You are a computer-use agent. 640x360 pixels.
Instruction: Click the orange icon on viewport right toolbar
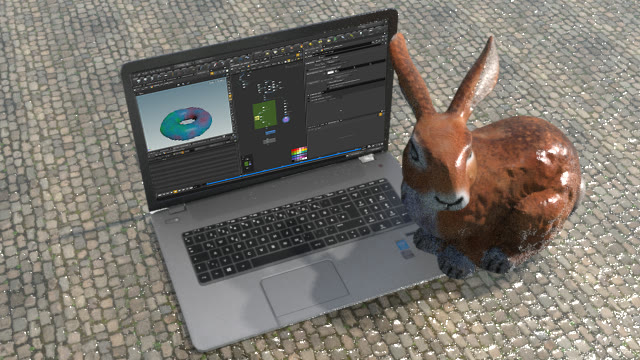(230, 96)
